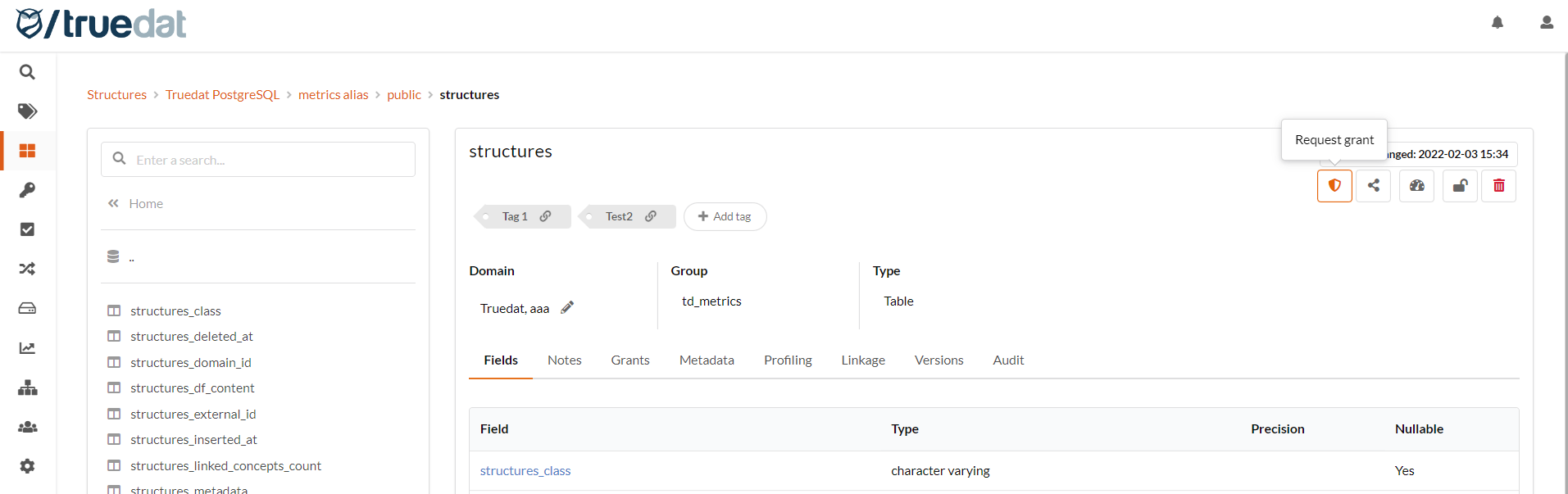Image resolution: width=1568 pixels, height=494 pixels.
Task: Open the user profile icon
Action: (1547, 23)
